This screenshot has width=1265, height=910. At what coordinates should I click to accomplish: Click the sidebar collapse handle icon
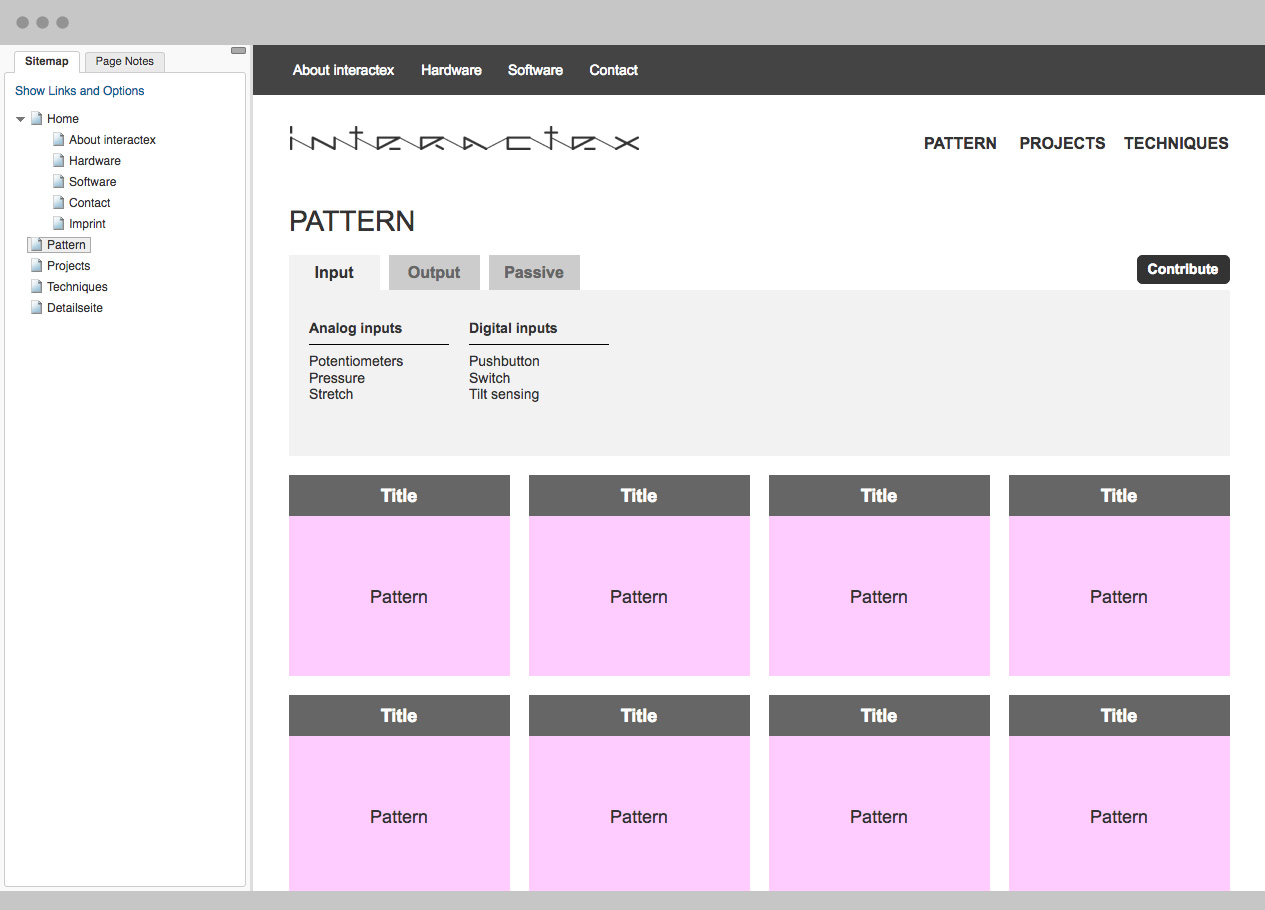click(238, 50)
